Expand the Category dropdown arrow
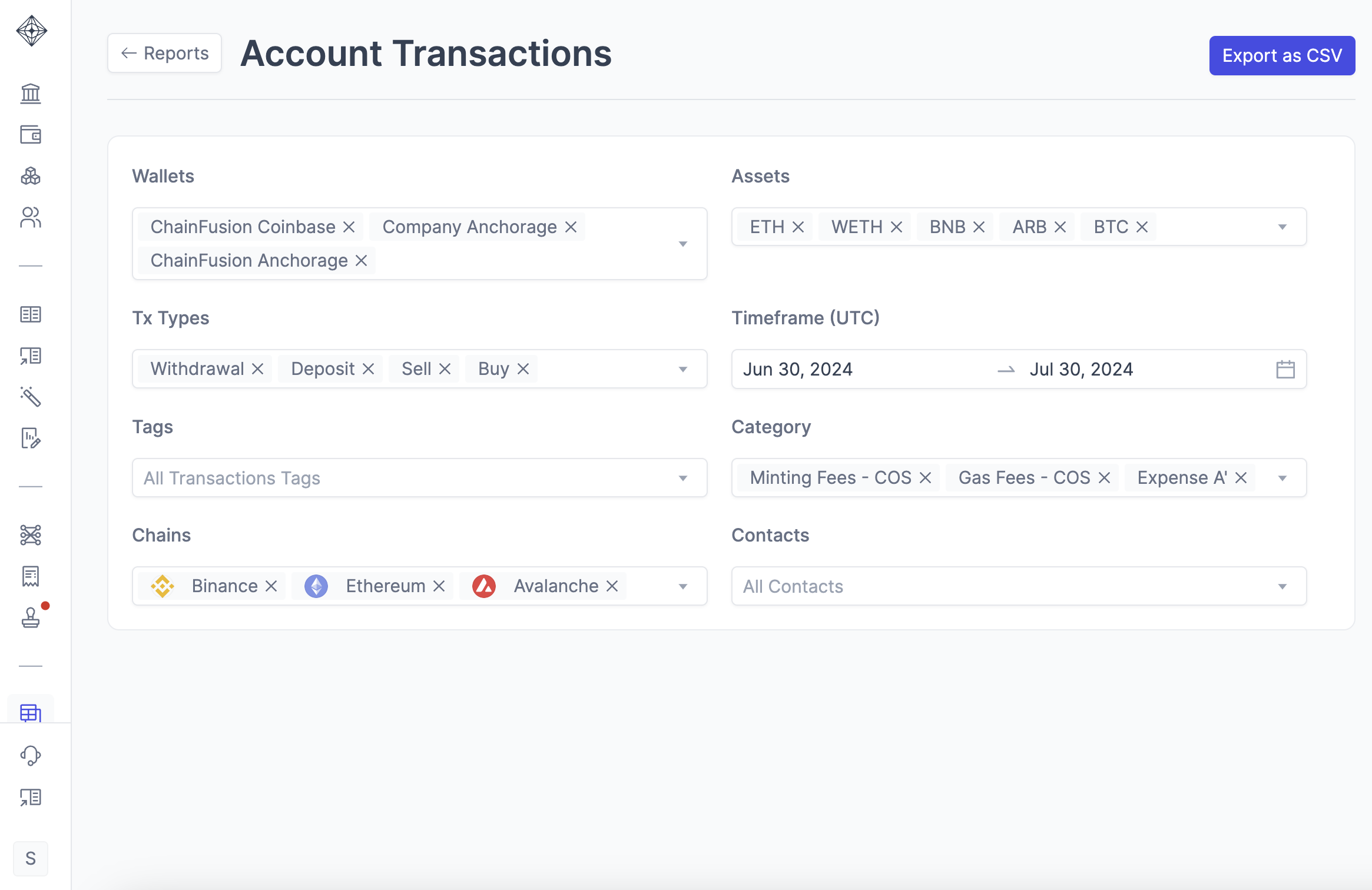This screenshot has height=890, width=1372. tap(1282, 478)
